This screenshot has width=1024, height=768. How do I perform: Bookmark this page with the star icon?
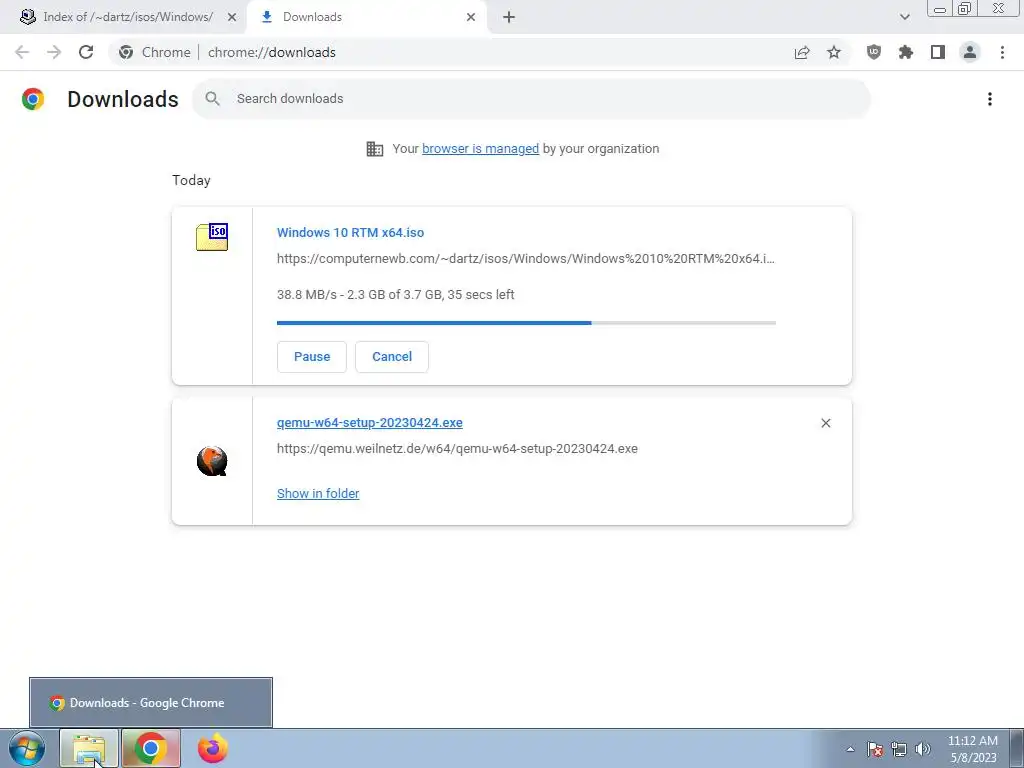coord(834,52)
